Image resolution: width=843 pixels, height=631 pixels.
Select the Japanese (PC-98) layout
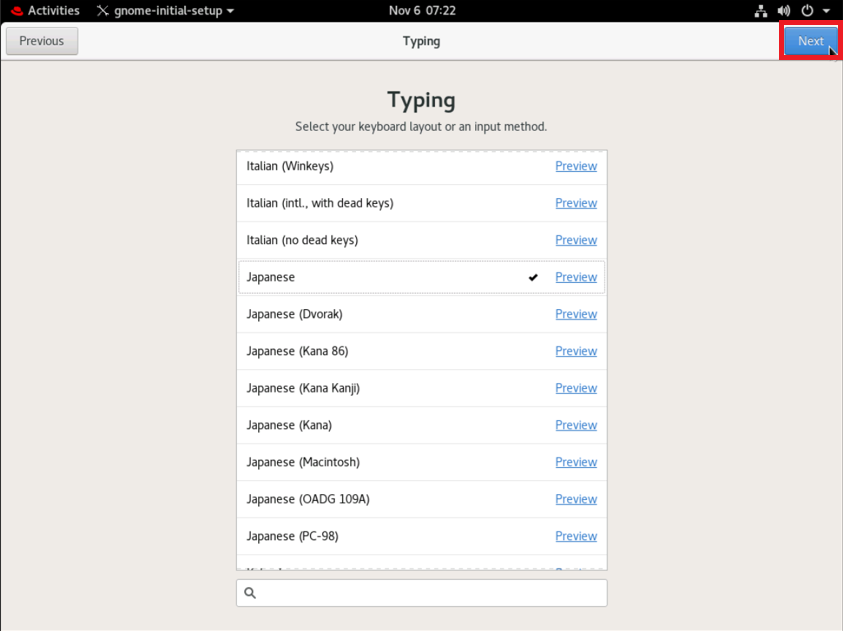pyautogui.click(x=292, y=536)
